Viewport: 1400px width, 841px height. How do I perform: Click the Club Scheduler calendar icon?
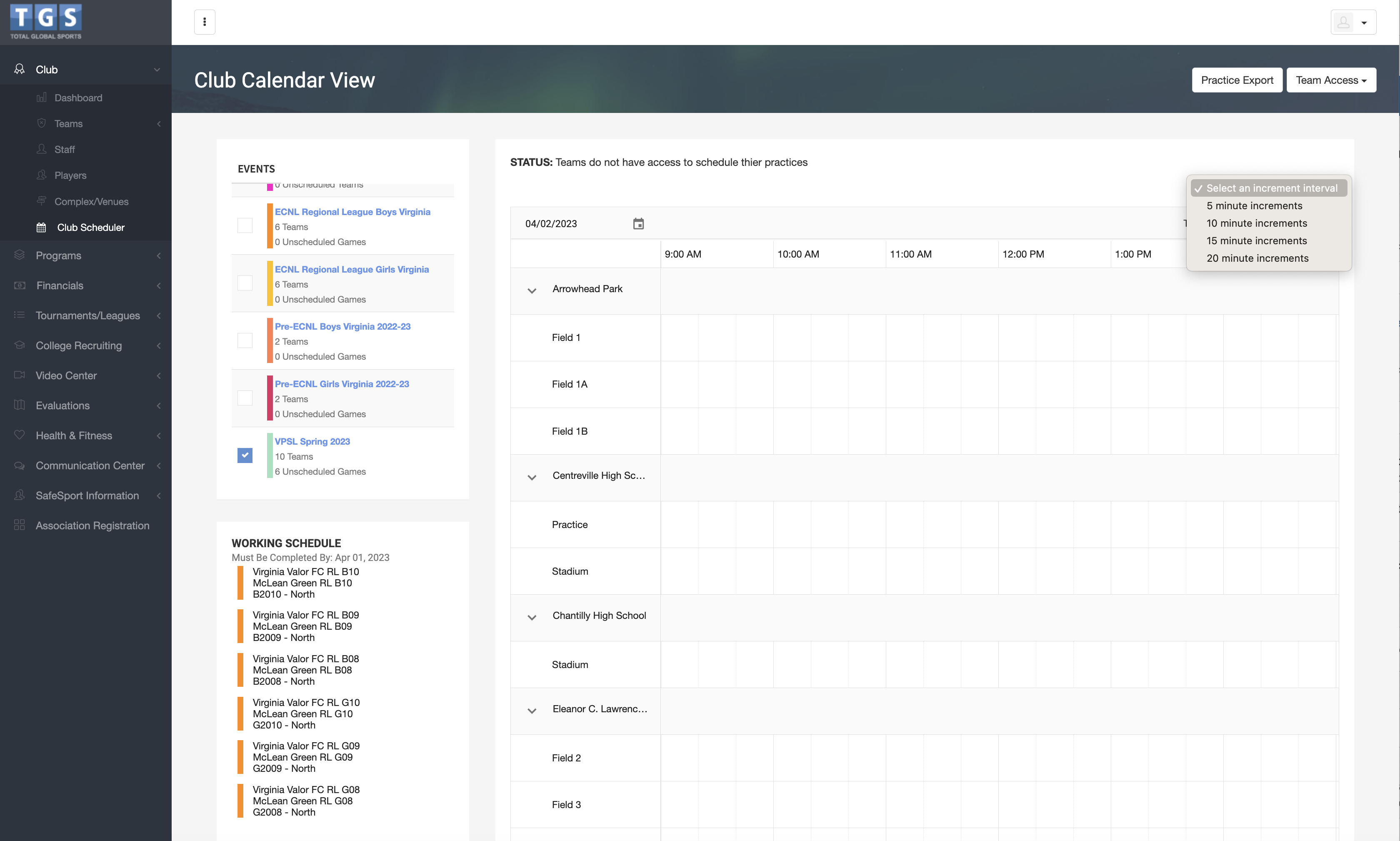tap(41, 227)
